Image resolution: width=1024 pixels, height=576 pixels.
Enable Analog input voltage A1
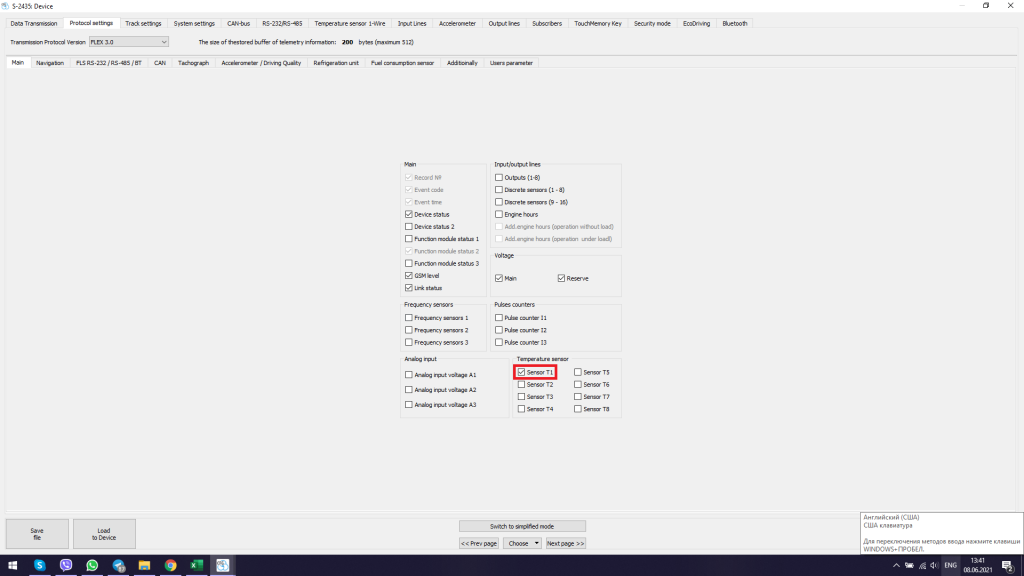pyautogui.click(x=409, y=375)
